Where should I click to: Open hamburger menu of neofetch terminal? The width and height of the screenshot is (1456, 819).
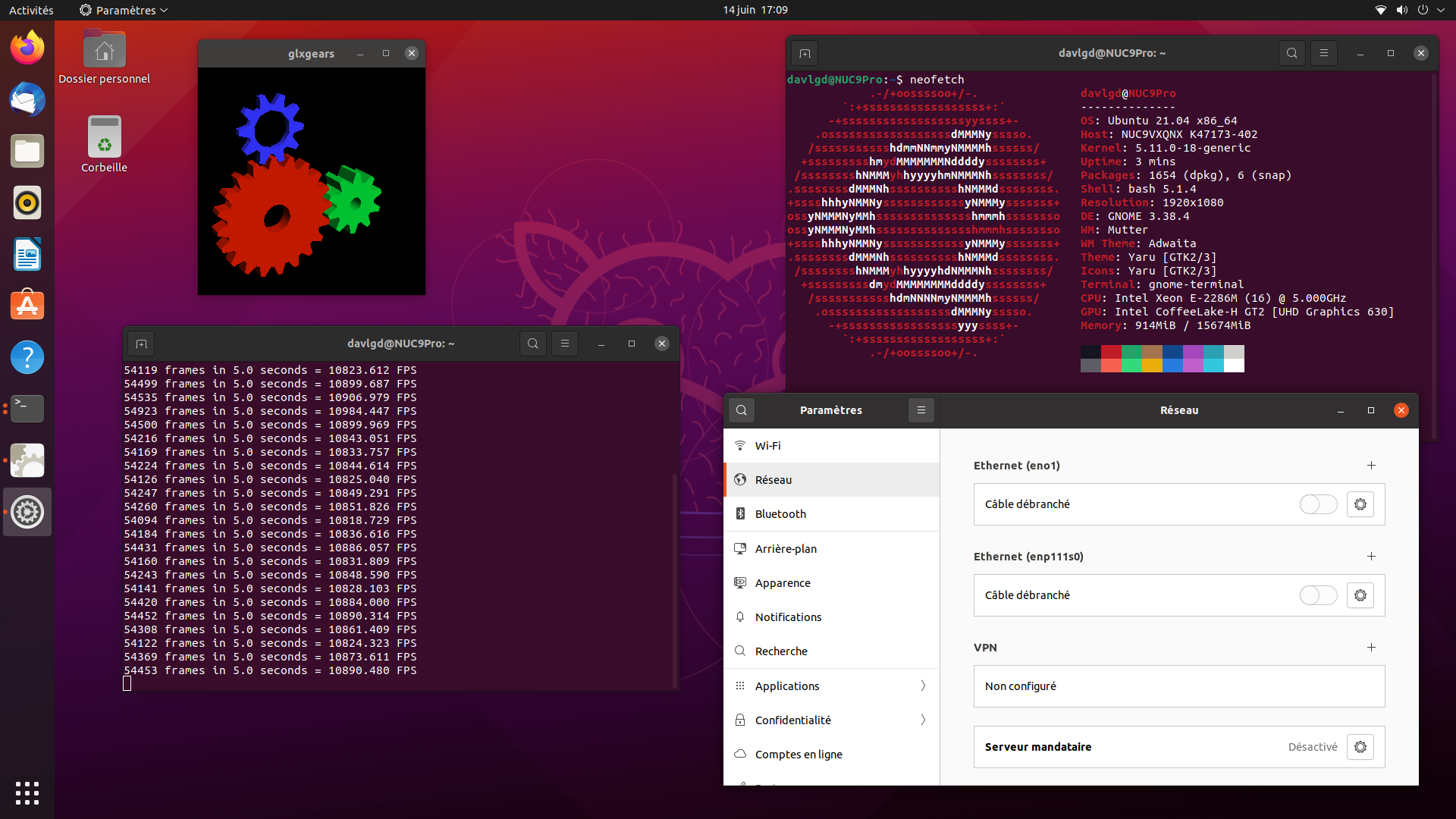click(x=1324, y=53)
